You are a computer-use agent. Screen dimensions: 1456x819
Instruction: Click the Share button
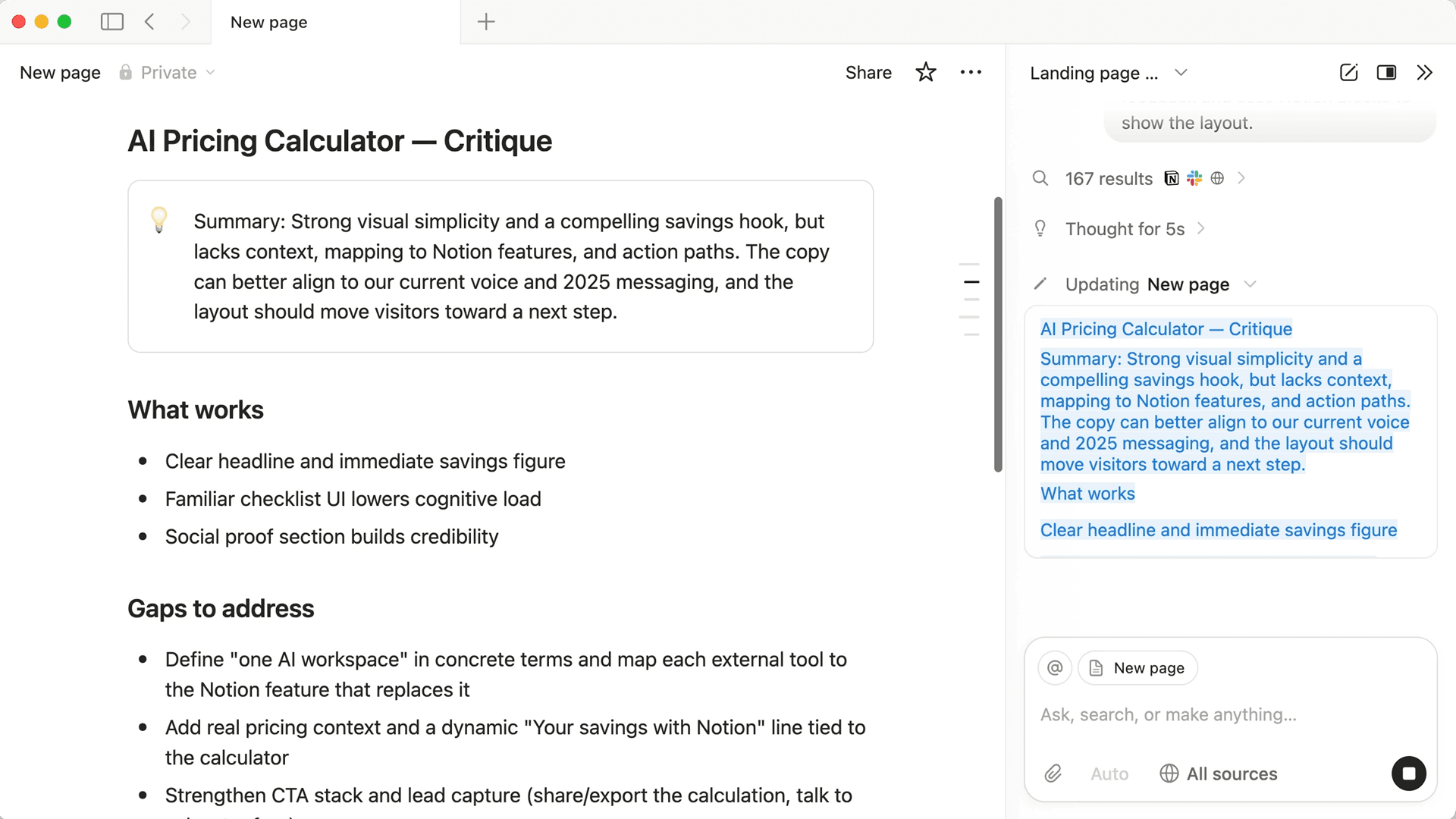[x=868, y=73]
